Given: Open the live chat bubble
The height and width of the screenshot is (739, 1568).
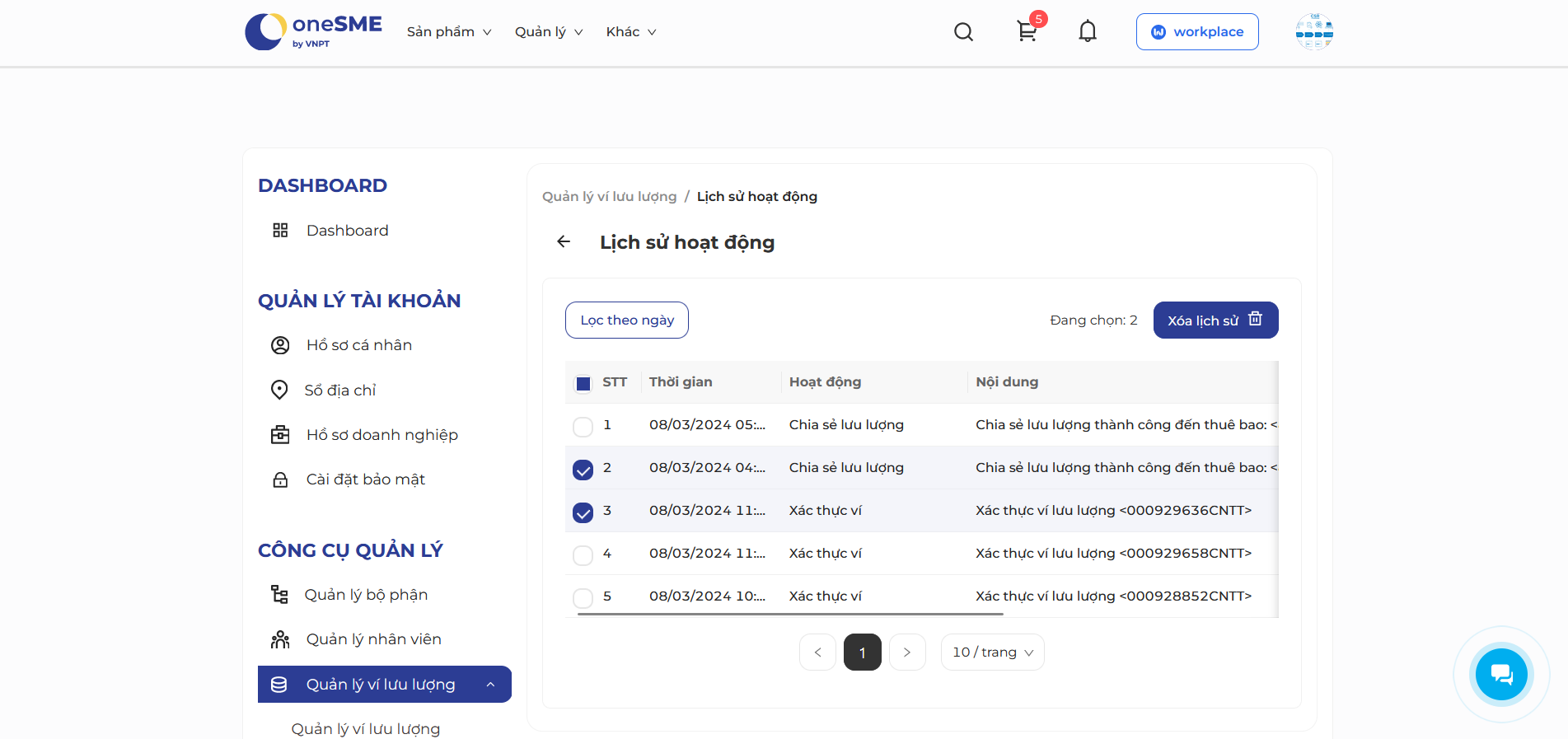Looking at the screenshot, I should [x=1501, y=675].
